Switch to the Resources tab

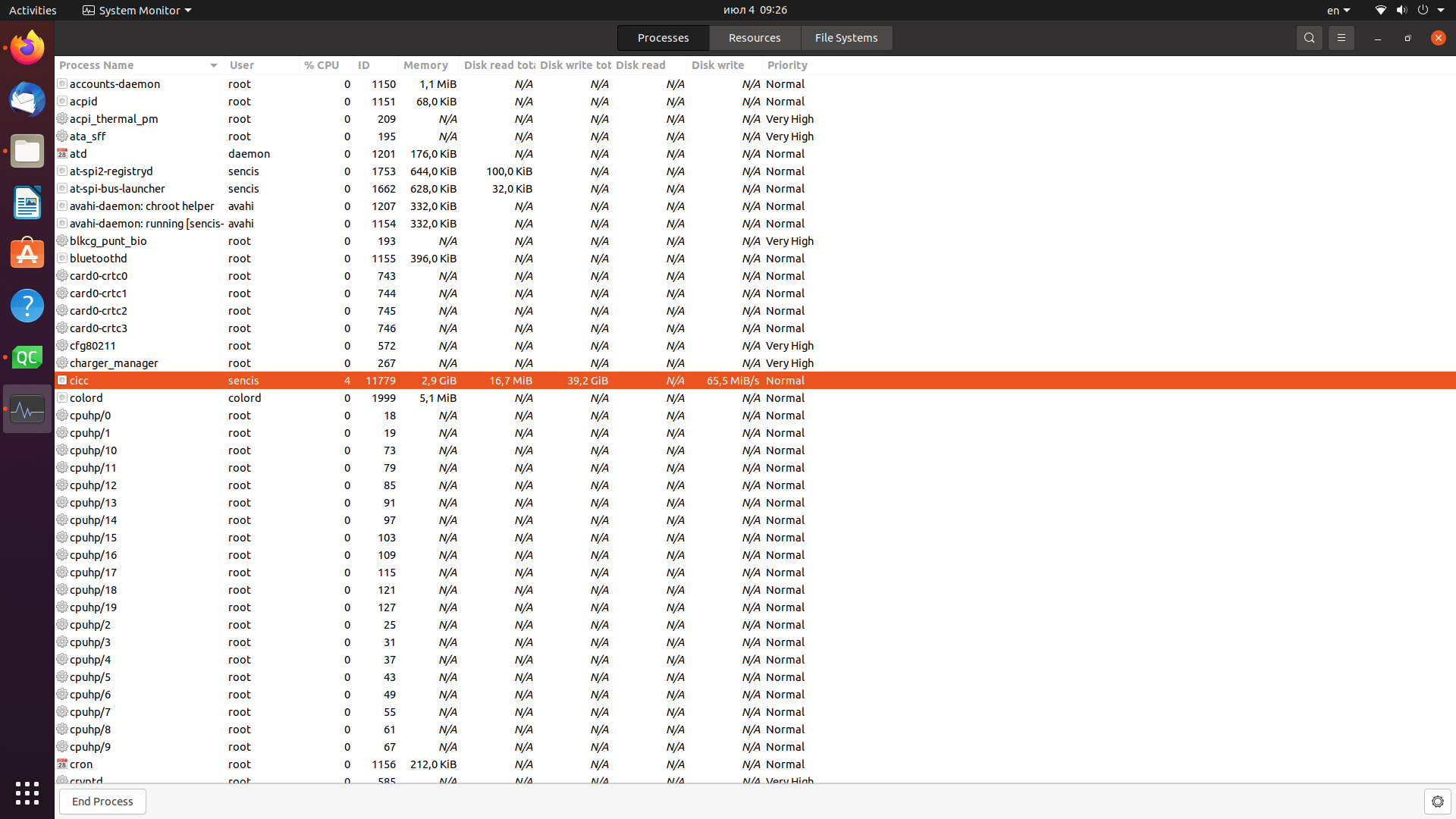pyautogui.click(x=754, y=38)
